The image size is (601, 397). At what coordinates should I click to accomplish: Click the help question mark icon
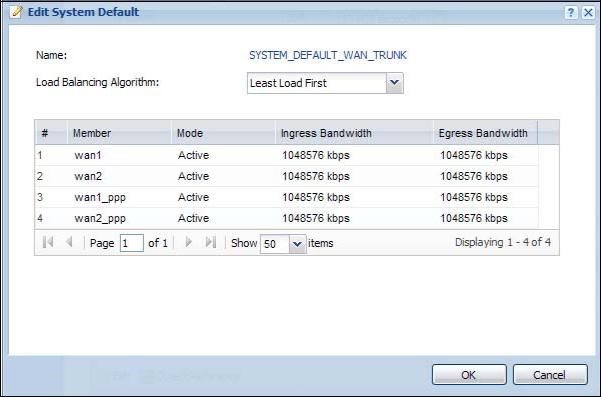point(571,13)
